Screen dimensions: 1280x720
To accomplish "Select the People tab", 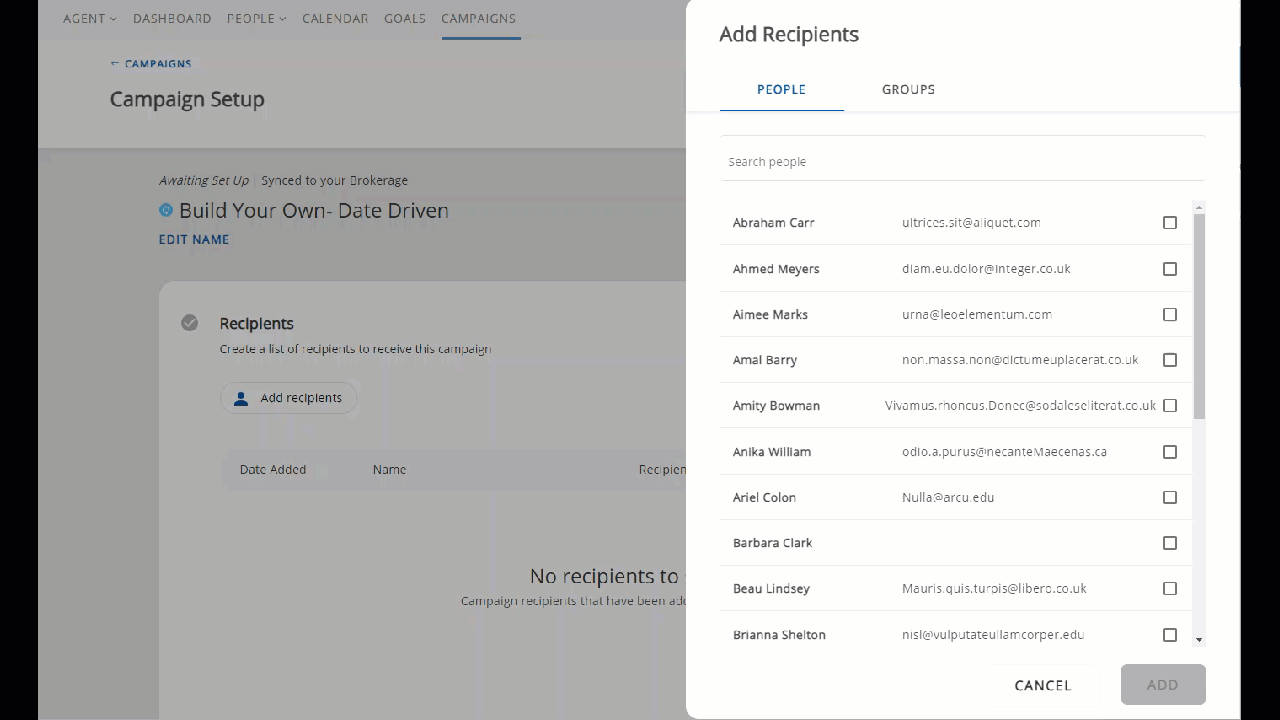I will pyautogui.click(x=781, y=90).
